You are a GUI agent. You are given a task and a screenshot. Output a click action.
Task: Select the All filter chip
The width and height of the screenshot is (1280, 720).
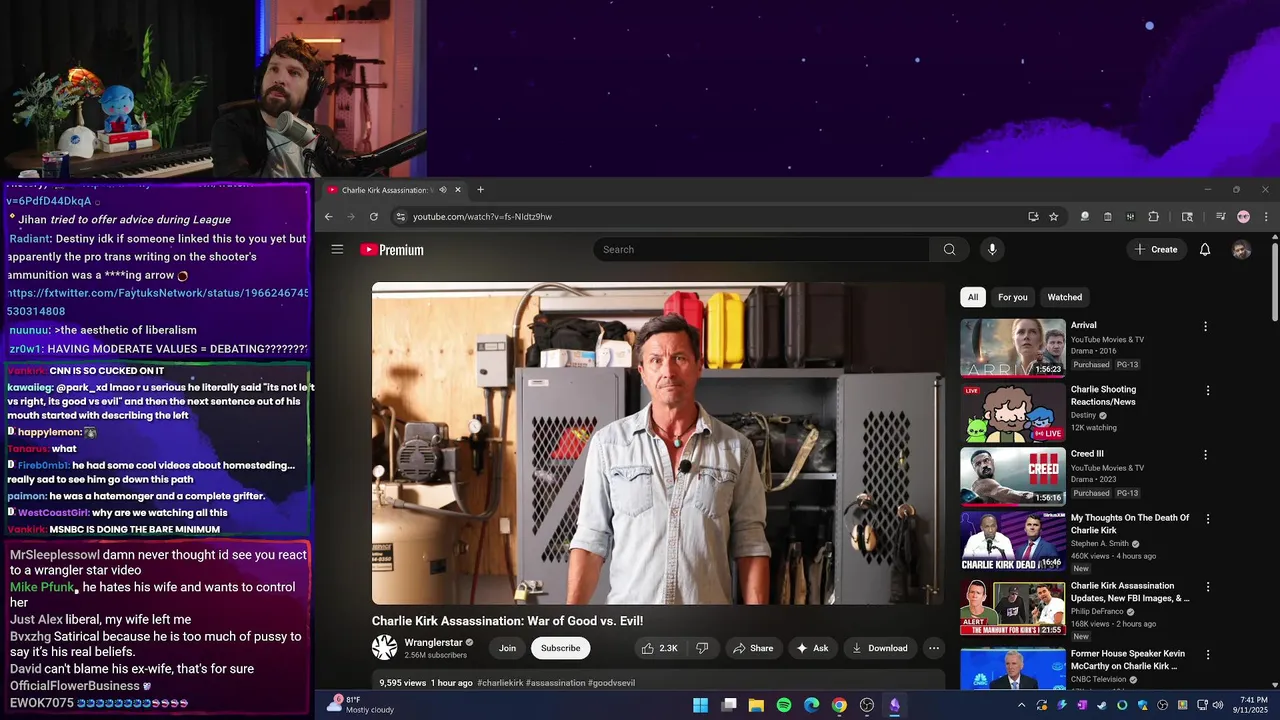point(973,297)
